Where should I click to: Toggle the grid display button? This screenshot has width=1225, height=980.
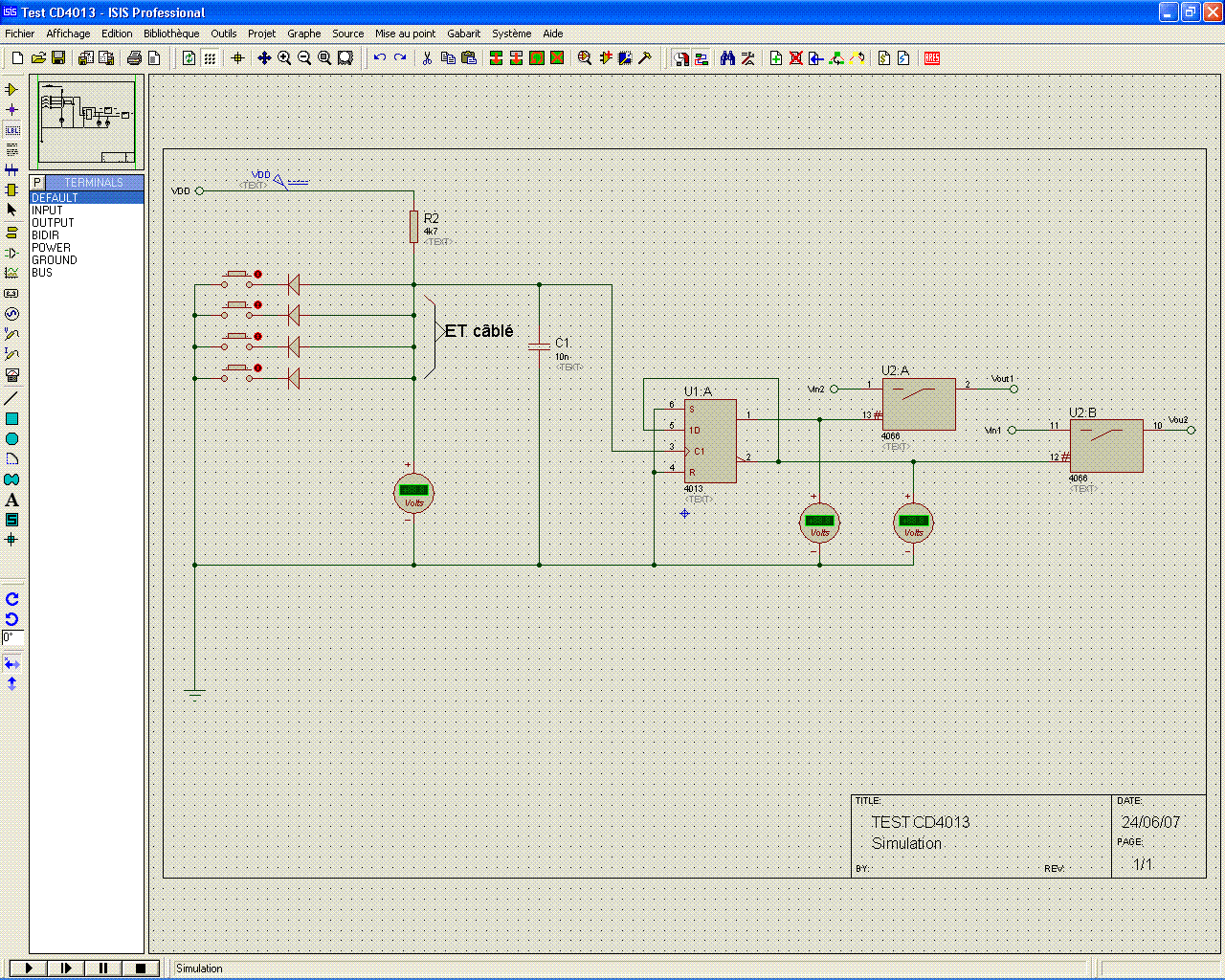tap(210, 58)
